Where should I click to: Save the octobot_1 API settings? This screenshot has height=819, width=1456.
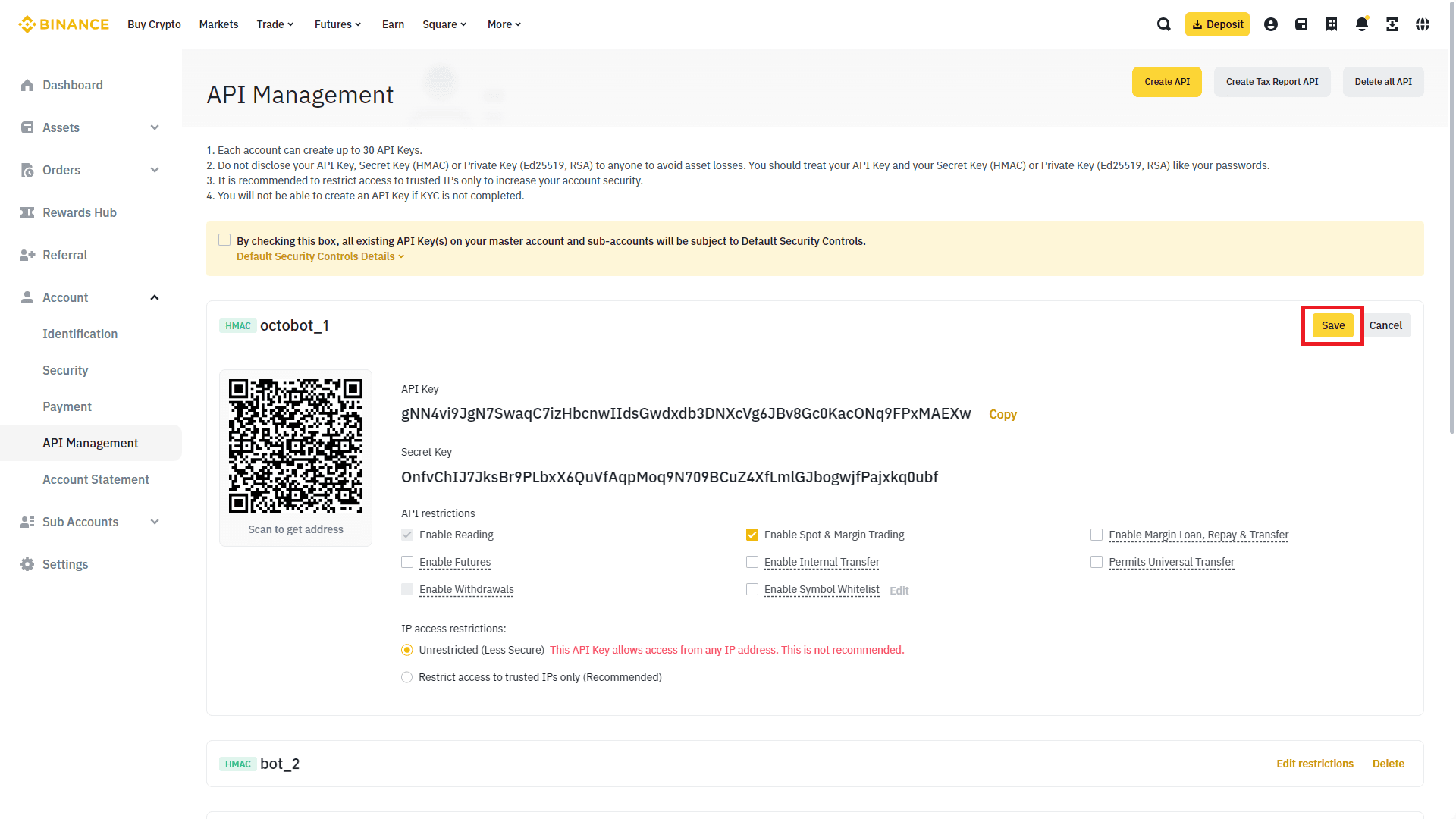tap(1333, 325)
